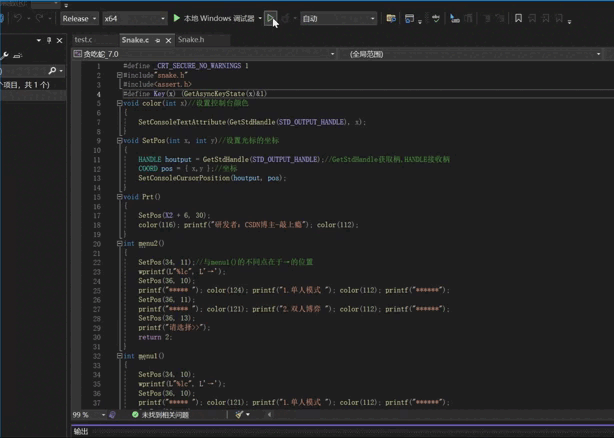The image size is (614, 438).
Task: Click the start without debugging icon
Action: (x=271, y=18)
